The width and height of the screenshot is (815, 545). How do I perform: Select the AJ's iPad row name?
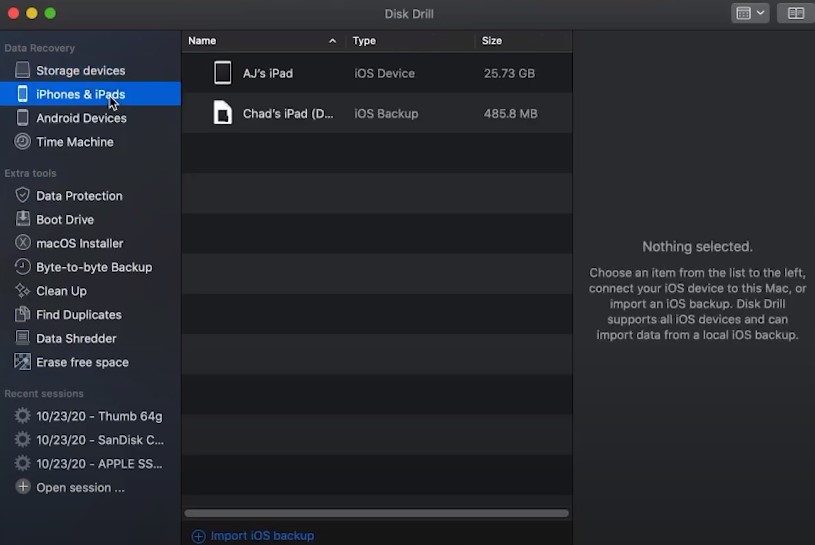click(268, 73)
